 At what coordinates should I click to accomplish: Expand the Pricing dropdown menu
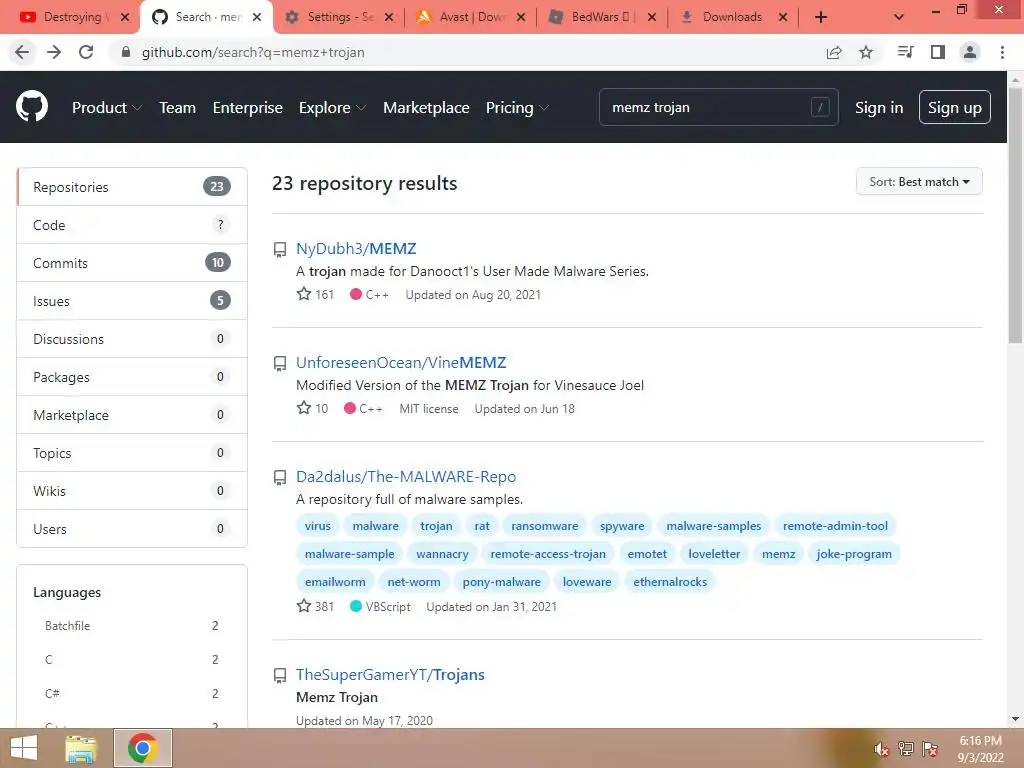tap(517, 107)
